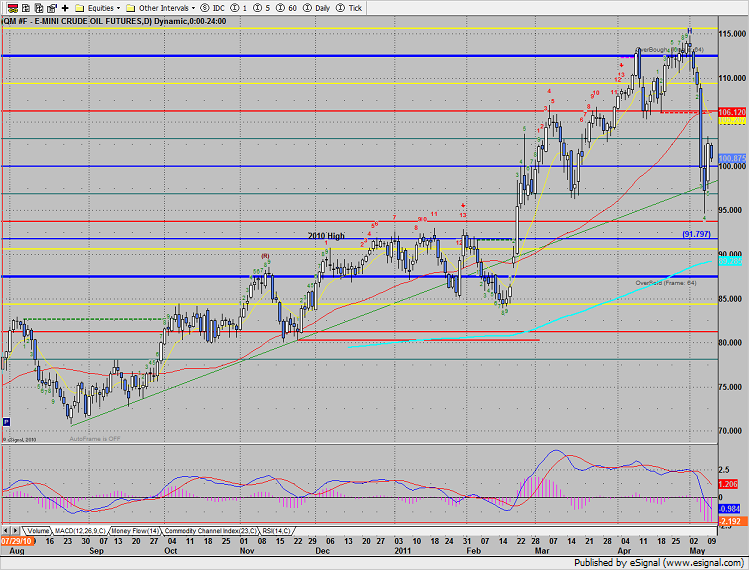
Task: Click the red 1.206 MACD value label
Action: [x=728, y=484]
